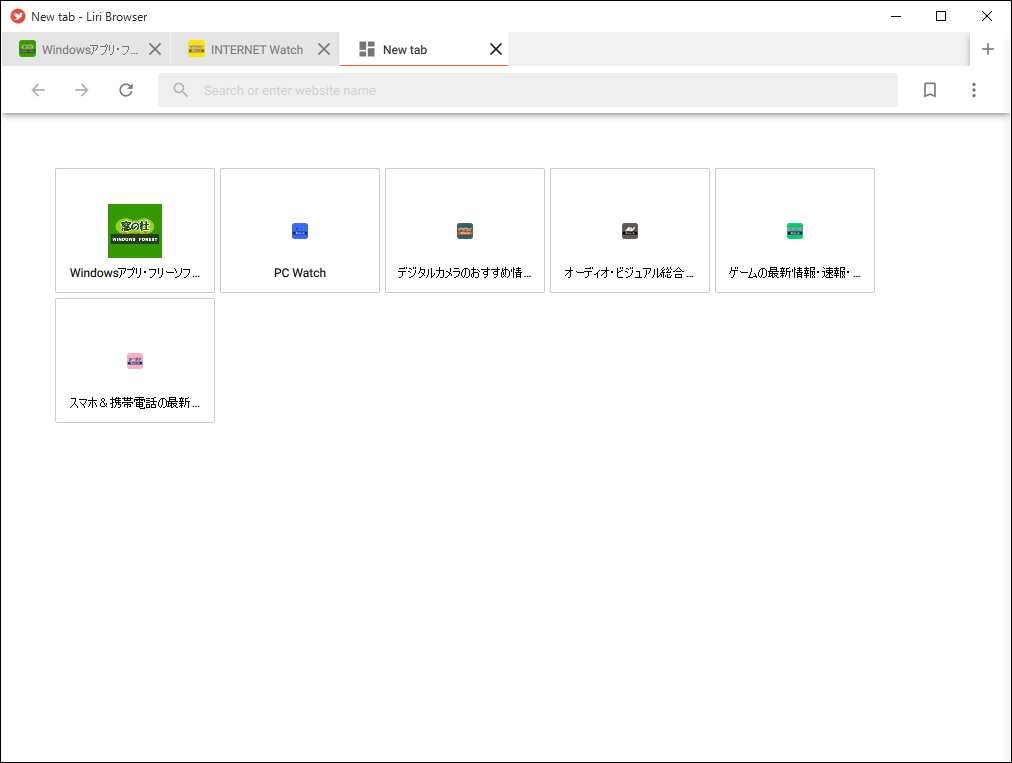Open the オーディオ・ビジュアル site tile
Viewport: 1012px width, 763px height.
click(x=630, y=230)
